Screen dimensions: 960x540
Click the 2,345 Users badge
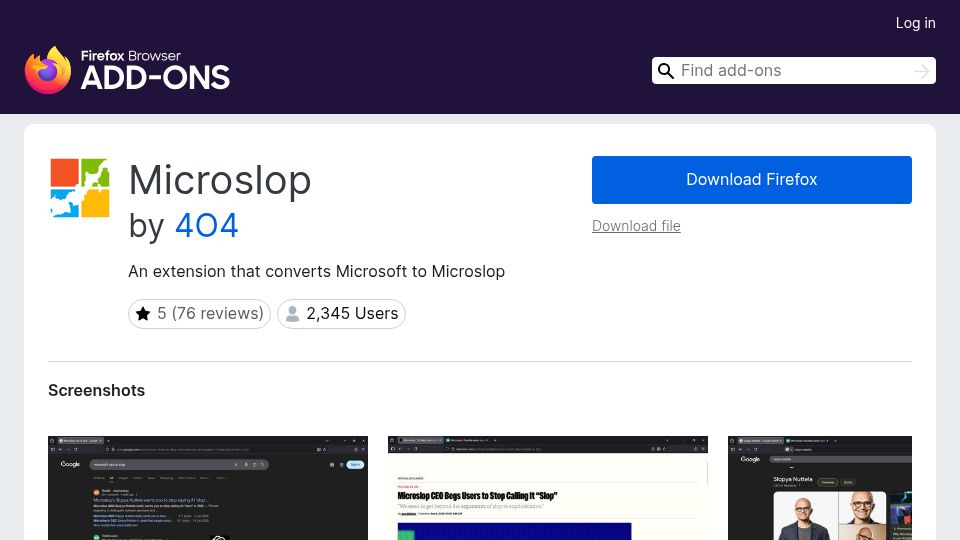pos(341,313)
